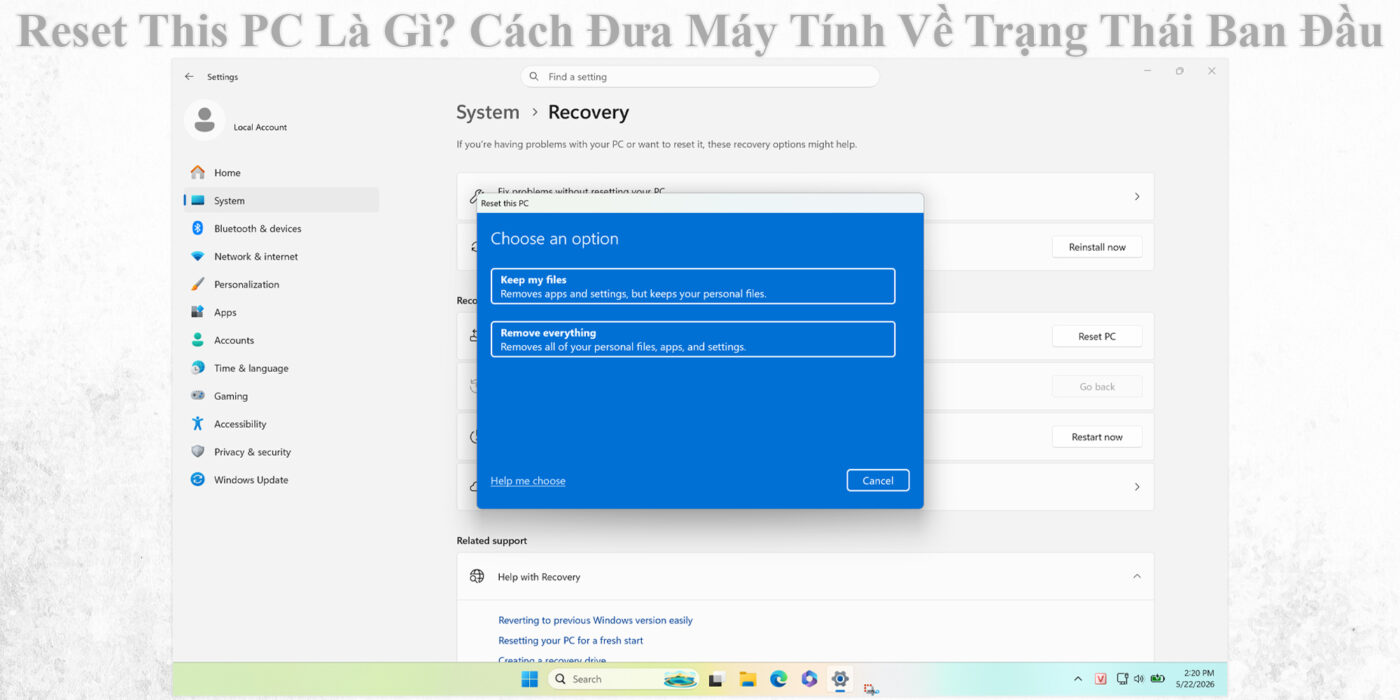Screen dimensions: 1400x700
Task: Click the Reset PC button in Settings
Action: [x=1097, y=336]
